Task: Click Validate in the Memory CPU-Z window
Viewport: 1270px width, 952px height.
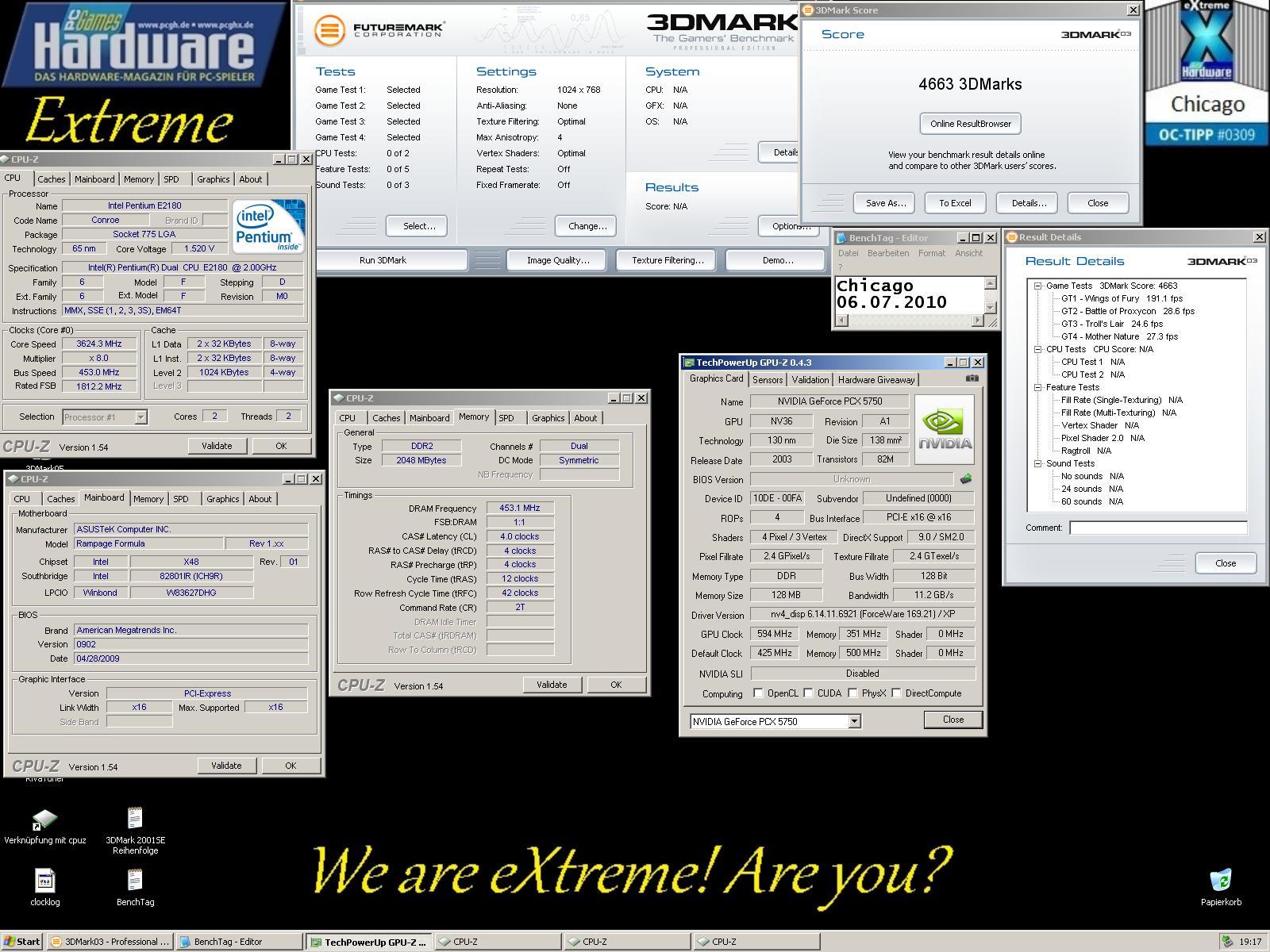Action: coord(552,685)
